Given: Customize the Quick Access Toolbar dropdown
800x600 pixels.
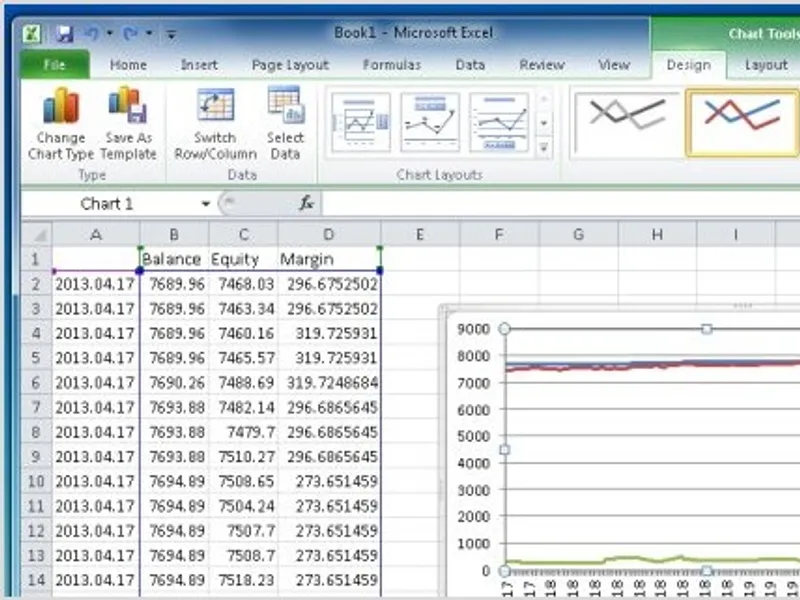Looking at the screenshot, I should pyautogui.click(x=171, y=34).
